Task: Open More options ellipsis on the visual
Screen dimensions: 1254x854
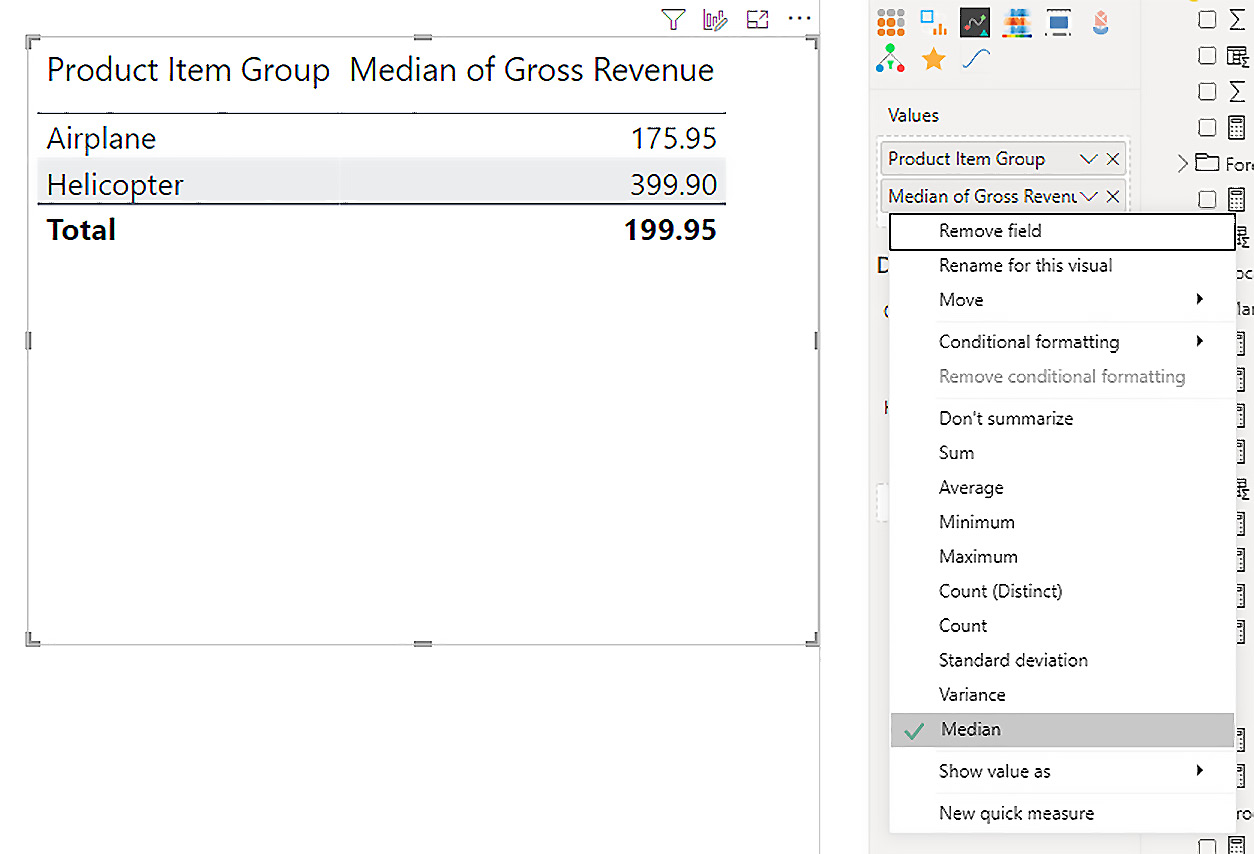Action: 799,19
